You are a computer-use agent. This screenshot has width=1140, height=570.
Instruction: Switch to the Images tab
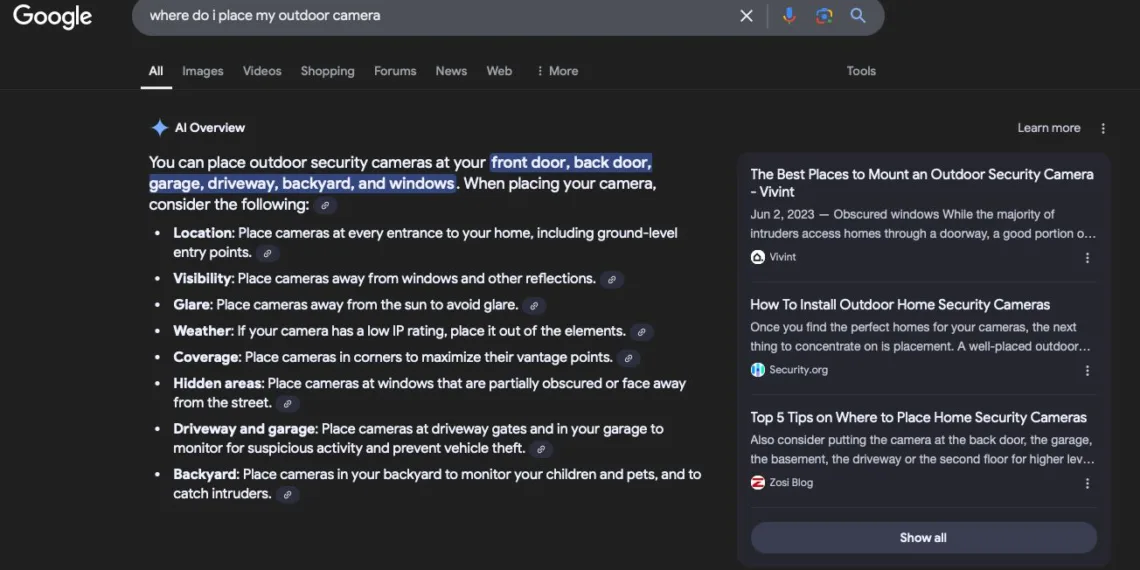coord(203,71)
